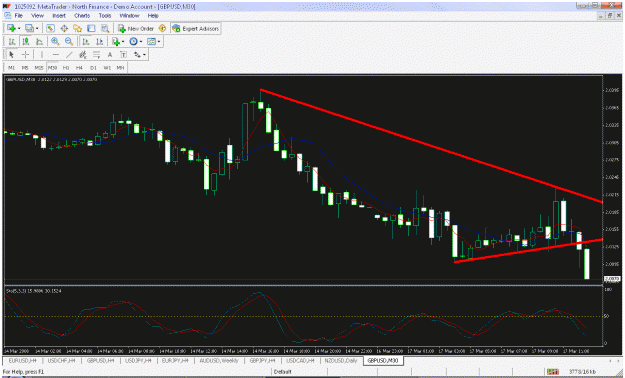Select the Text 'A' tool

coord(110,55)
